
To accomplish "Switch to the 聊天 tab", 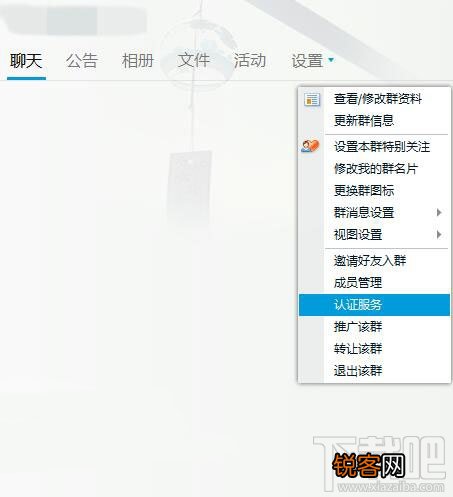I will coord(26,61).
